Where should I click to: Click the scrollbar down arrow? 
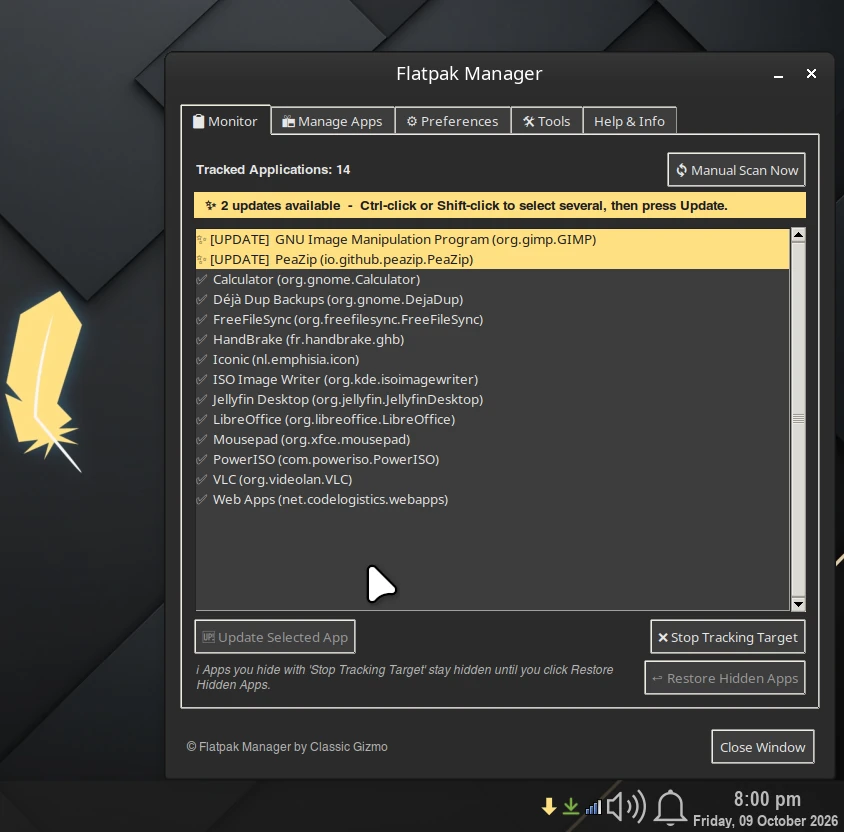click(798, 604)
